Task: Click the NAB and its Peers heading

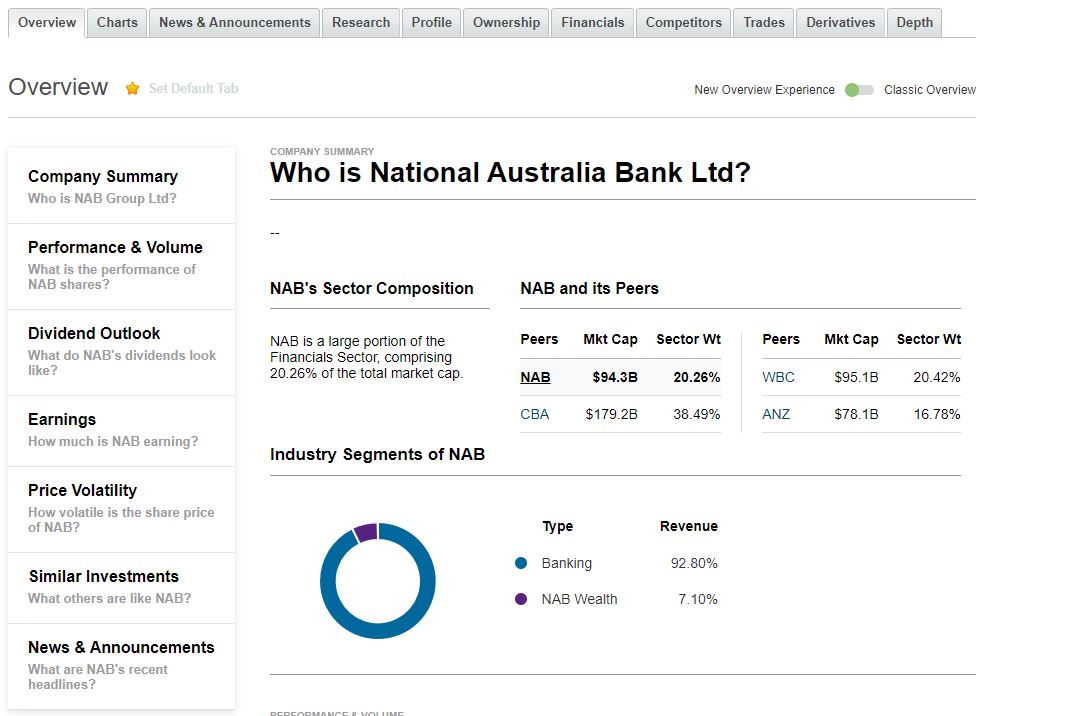Action: (590, 288)
